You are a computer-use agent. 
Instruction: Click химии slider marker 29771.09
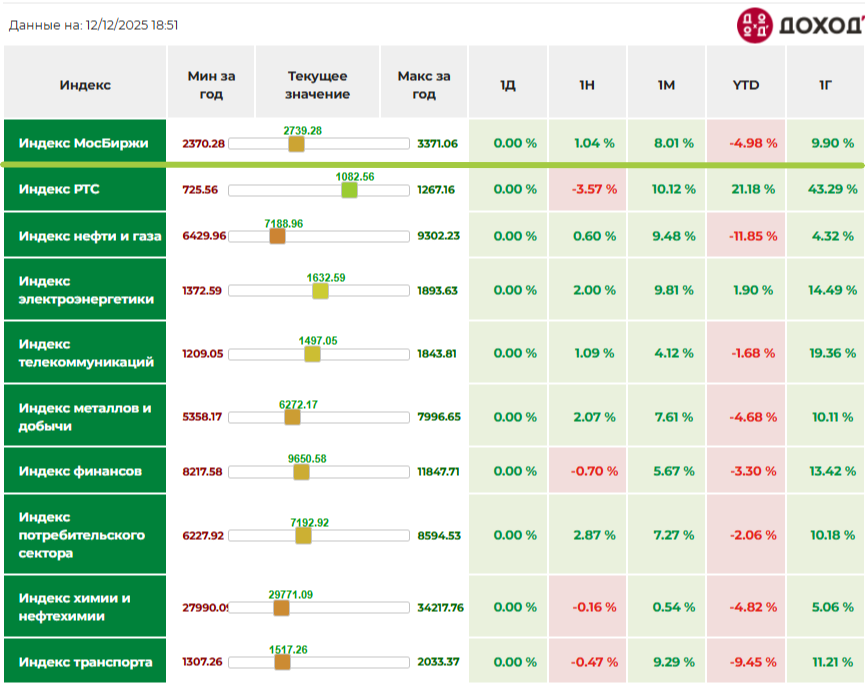click(x=281, y=608)
